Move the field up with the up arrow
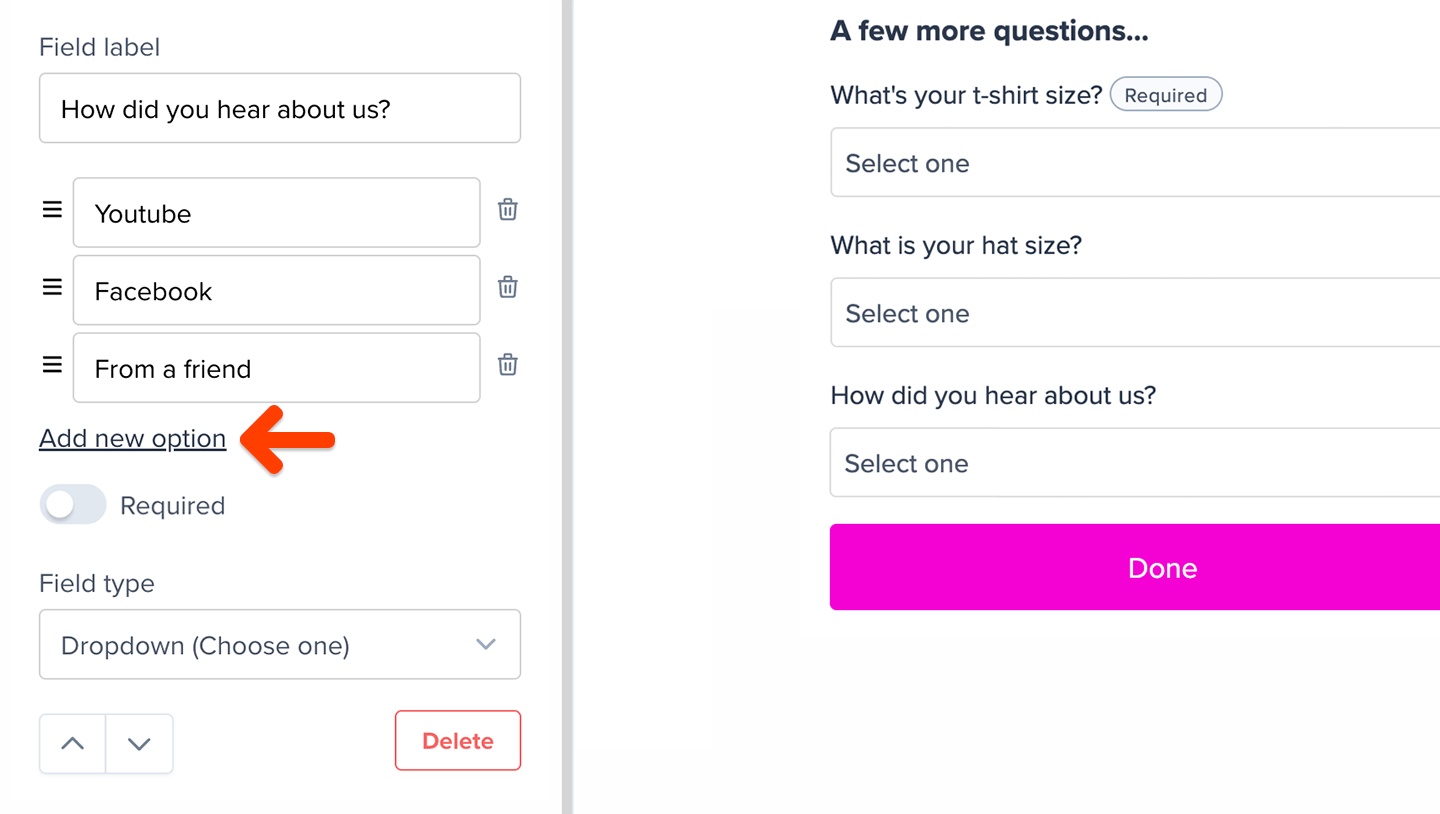 pyautogui.click(x=71, y=743)
